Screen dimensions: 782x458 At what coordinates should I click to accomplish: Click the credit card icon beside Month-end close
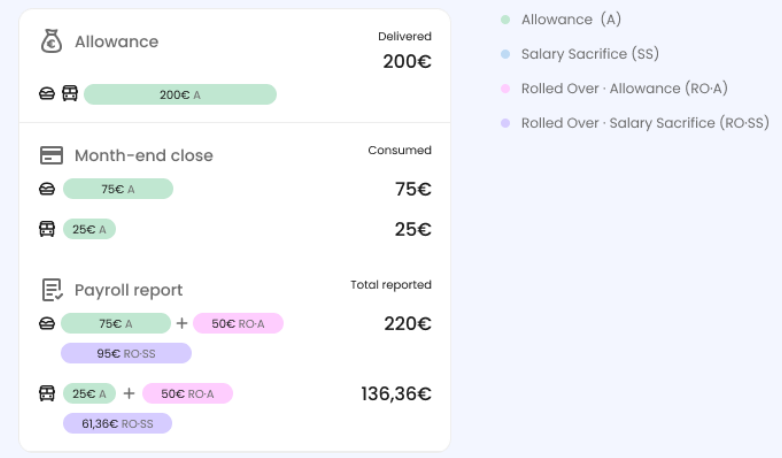(51, 155)
